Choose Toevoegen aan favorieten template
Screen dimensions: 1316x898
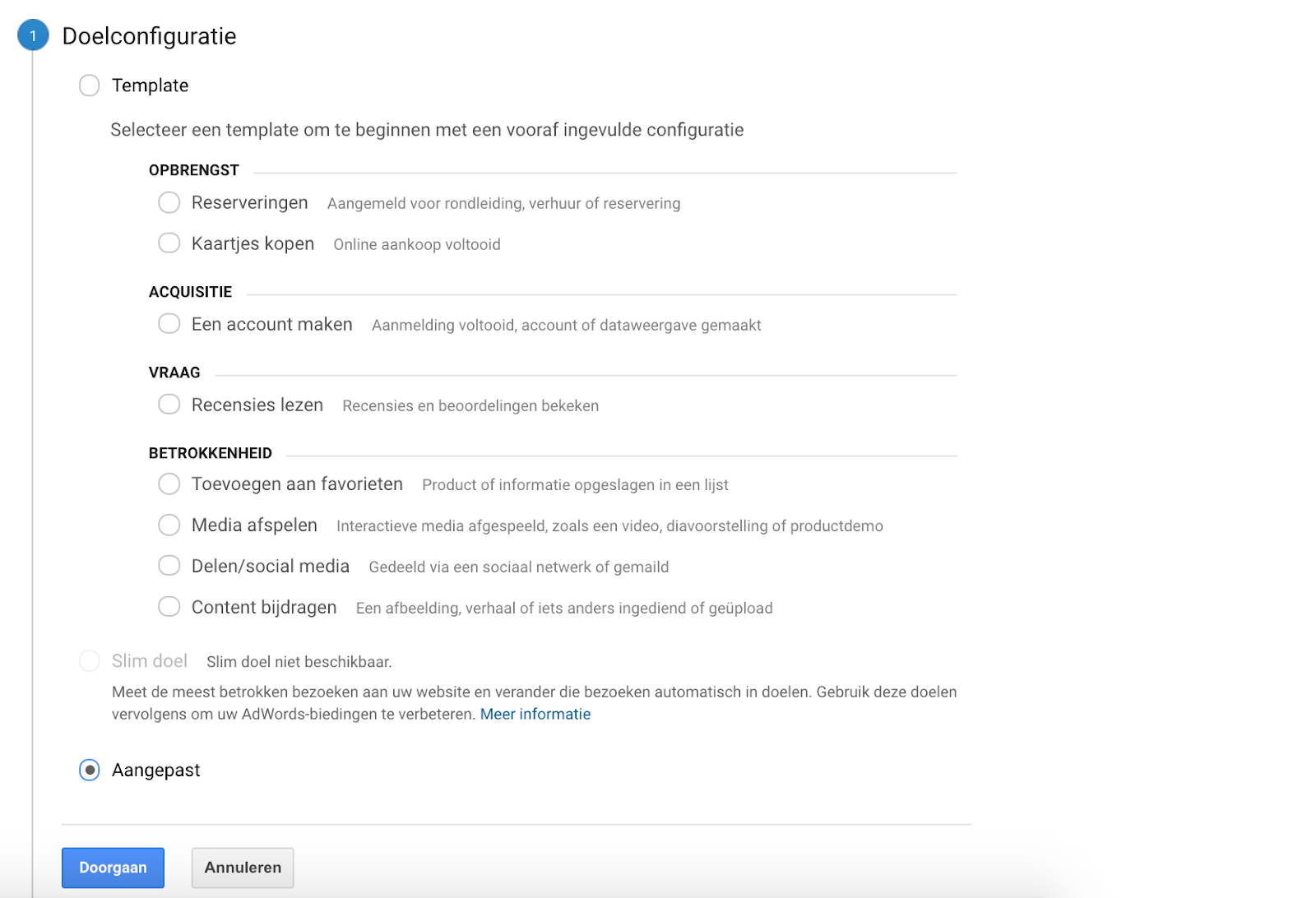(x=169, y=484)
